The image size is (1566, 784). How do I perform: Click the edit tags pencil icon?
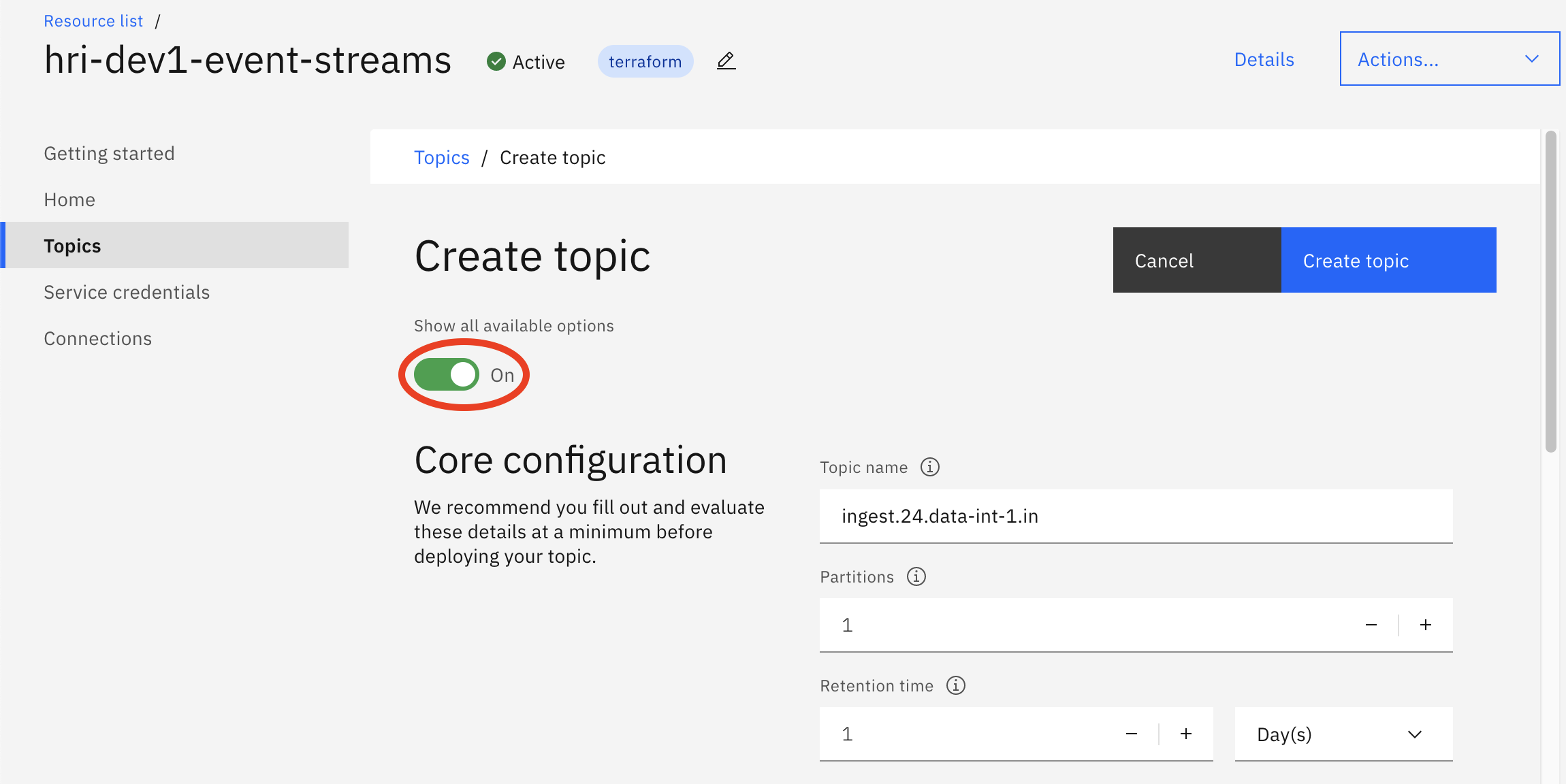point(726,61)
